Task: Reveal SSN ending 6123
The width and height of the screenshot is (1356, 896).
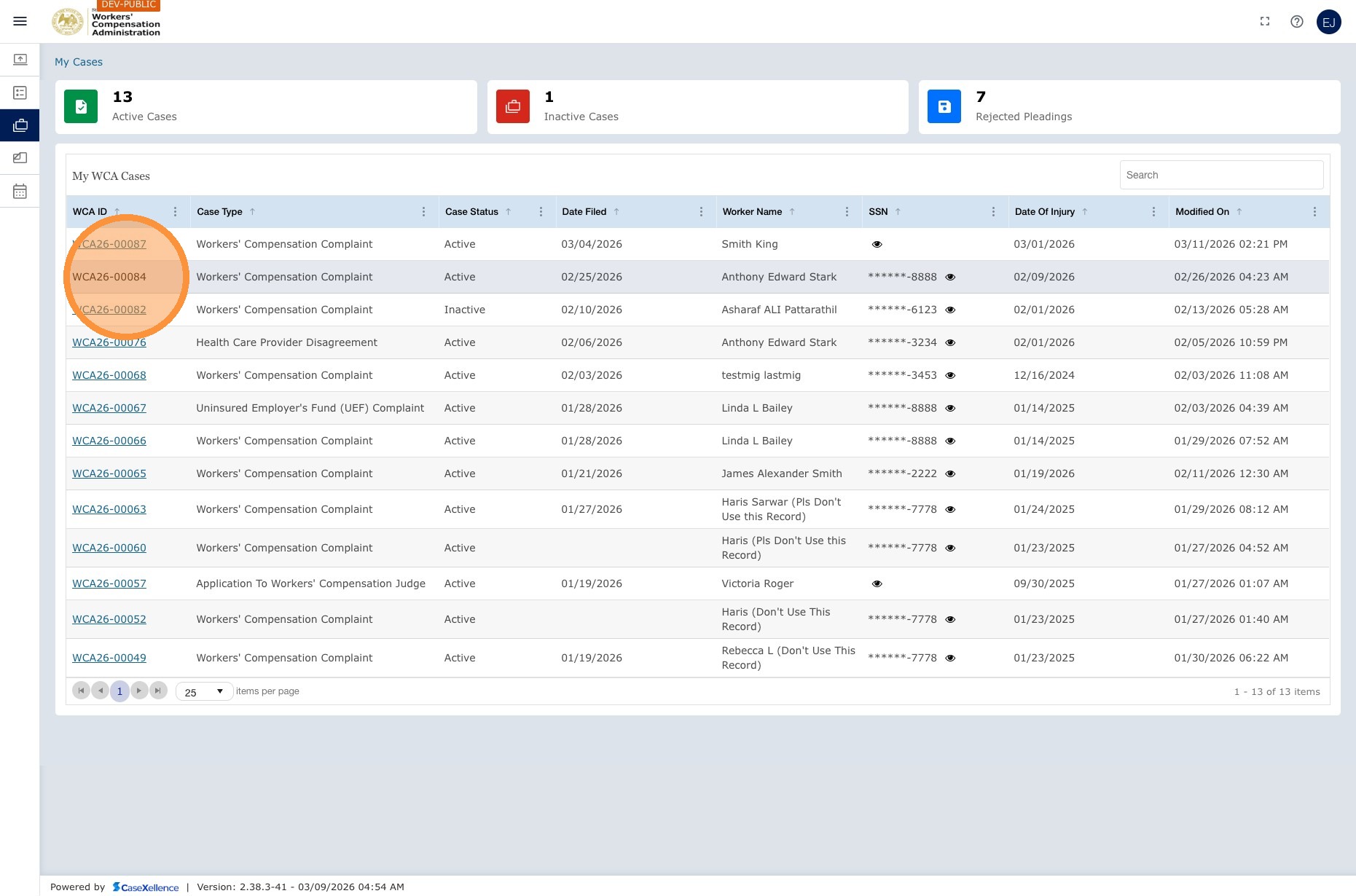Action: click(949, 310)
